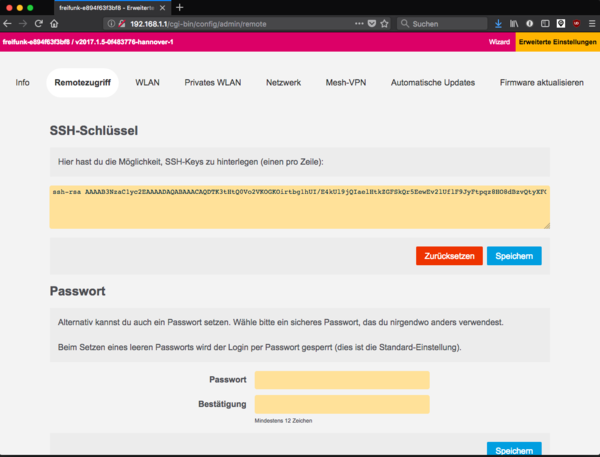Image resolution: width=600 pixels, height=457 pixels.
Task: Click the Passwort input field
Action: pyautogui.click(x=342, y=380)
